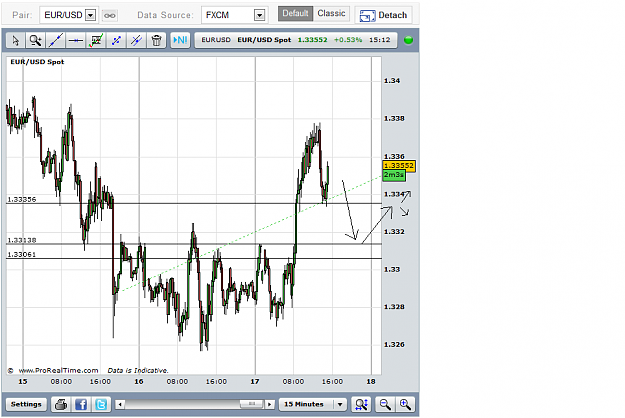Click the www.ProRealTime.com link
625x418 pixels.
(58, 371)
